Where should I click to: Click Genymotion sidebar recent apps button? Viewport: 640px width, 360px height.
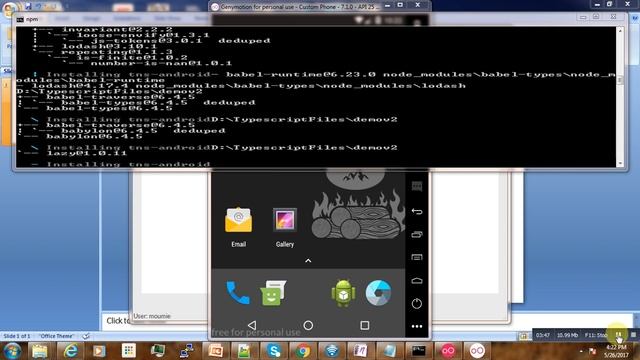[417, 234]
